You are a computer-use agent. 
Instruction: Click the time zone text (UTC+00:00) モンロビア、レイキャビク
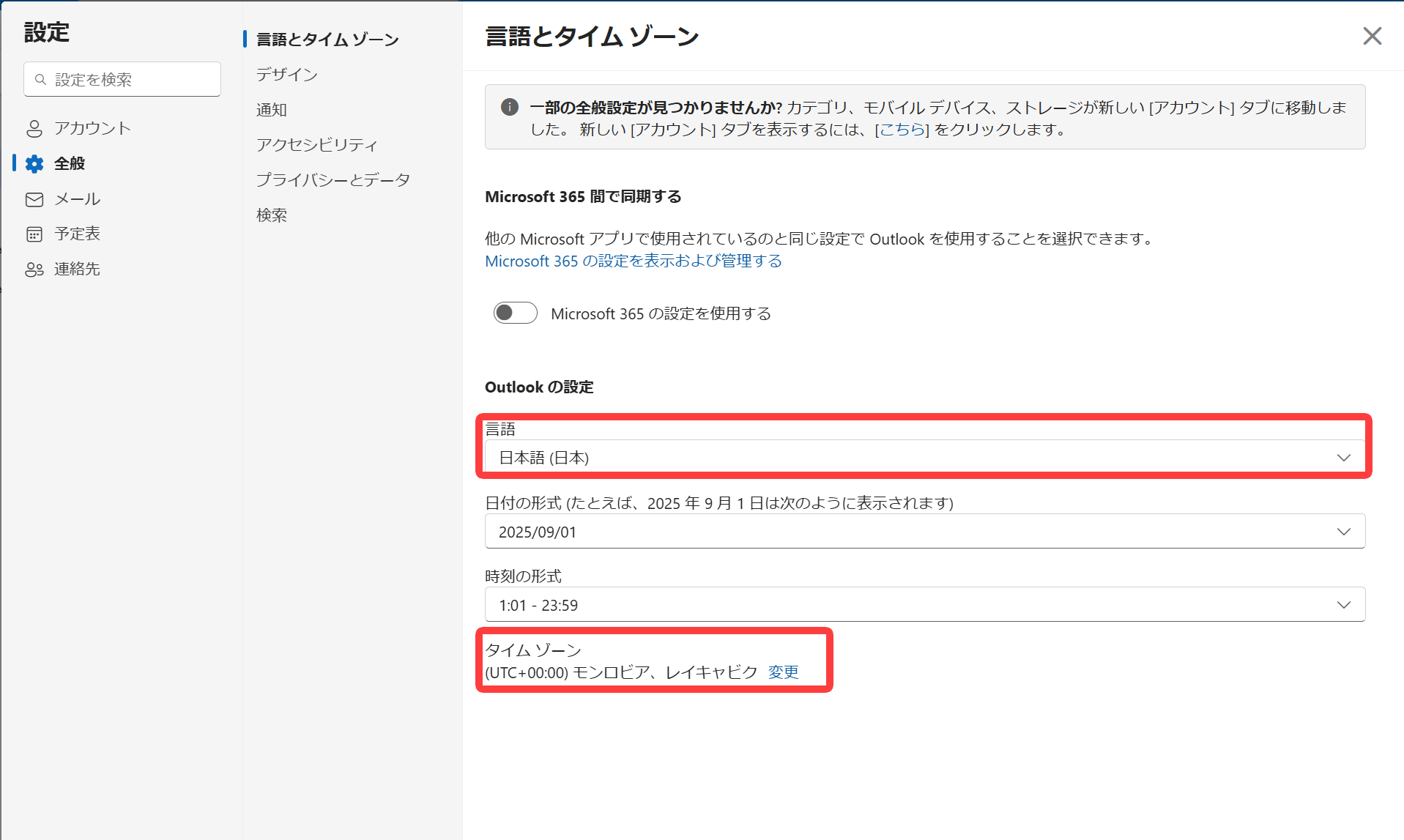(x=621, y=672)
